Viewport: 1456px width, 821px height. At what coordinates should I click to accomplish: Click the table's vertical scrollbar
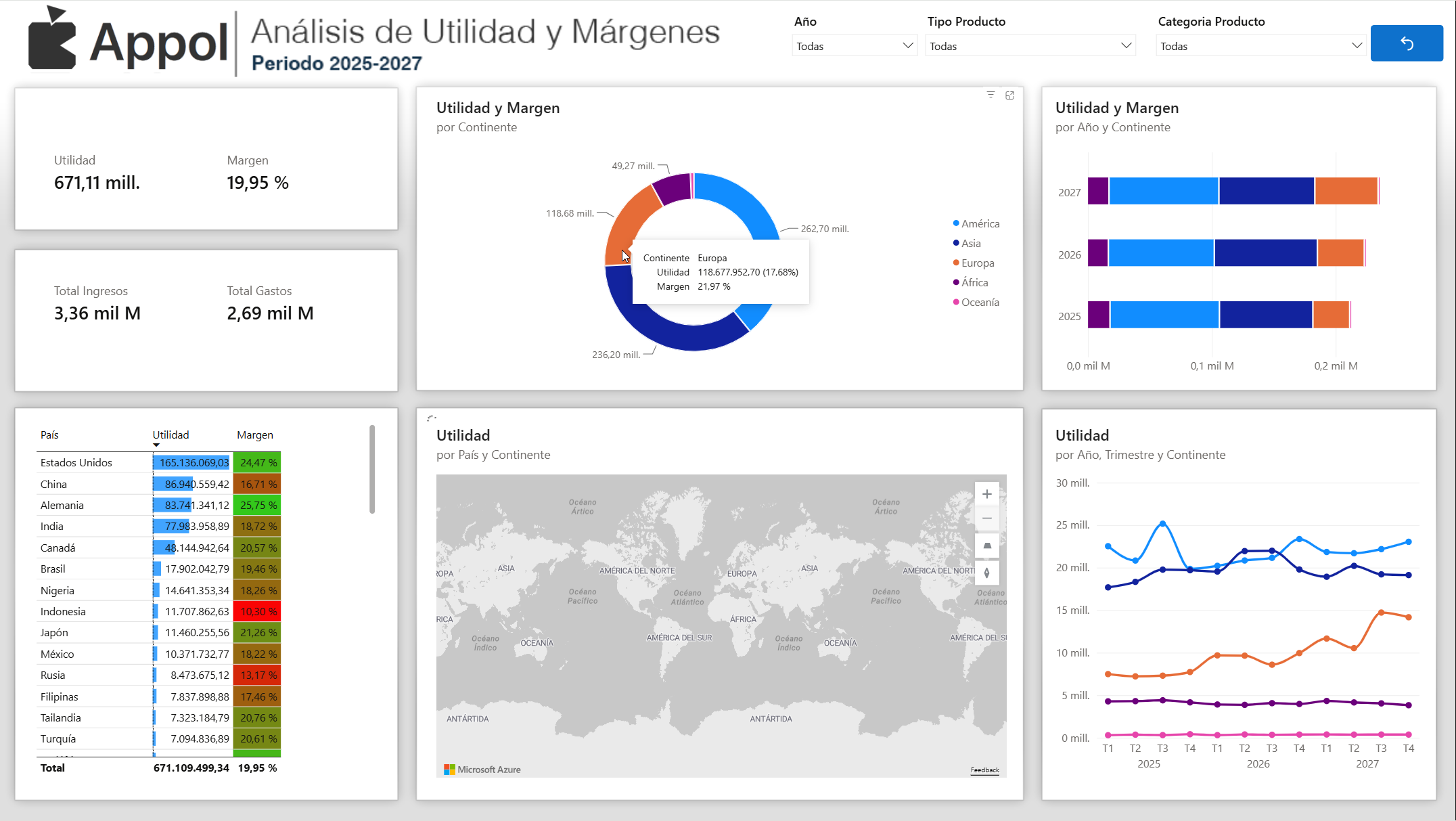click(372, 469)
